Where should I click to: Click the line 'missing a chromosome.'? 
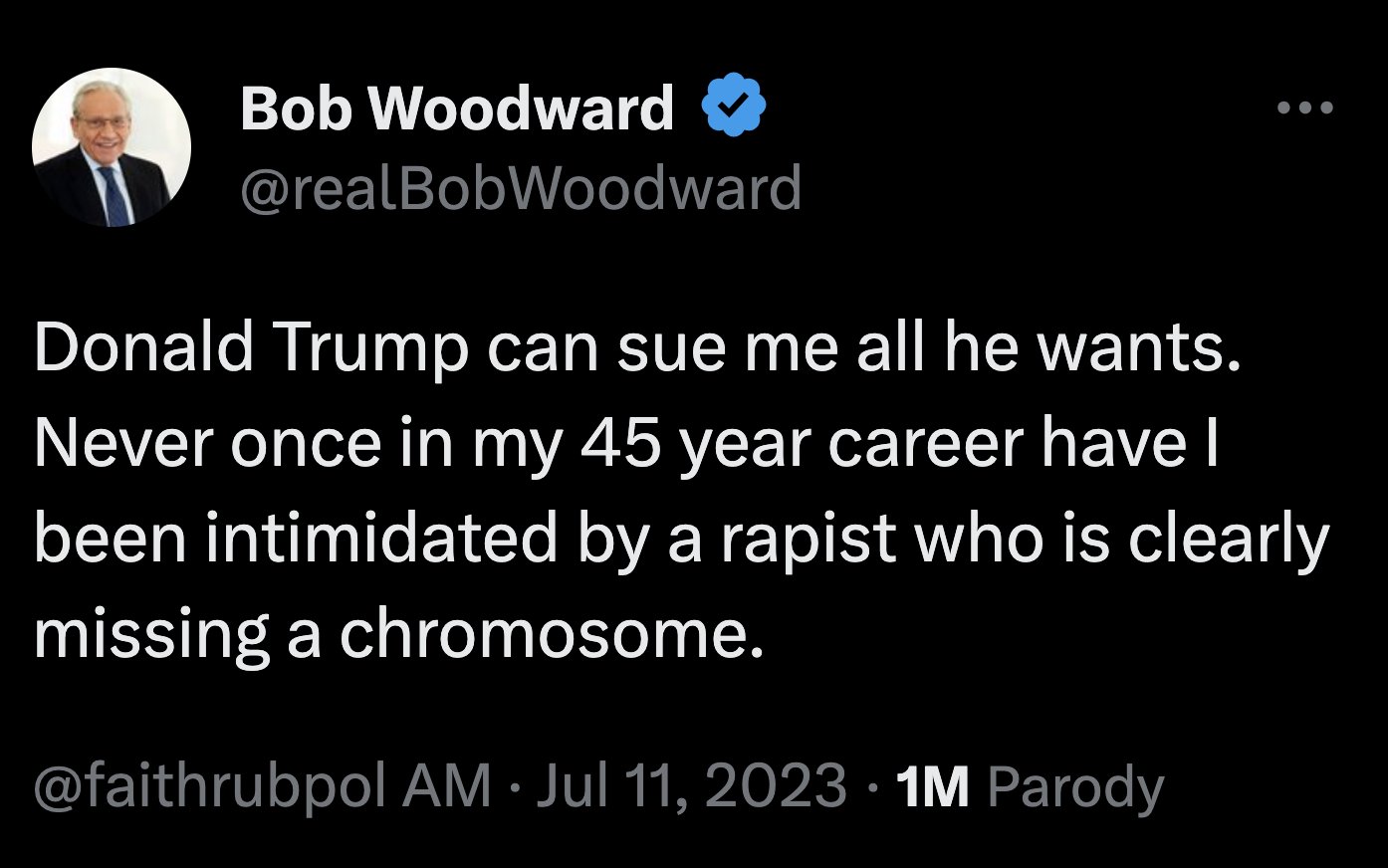[x=399, y=634]
